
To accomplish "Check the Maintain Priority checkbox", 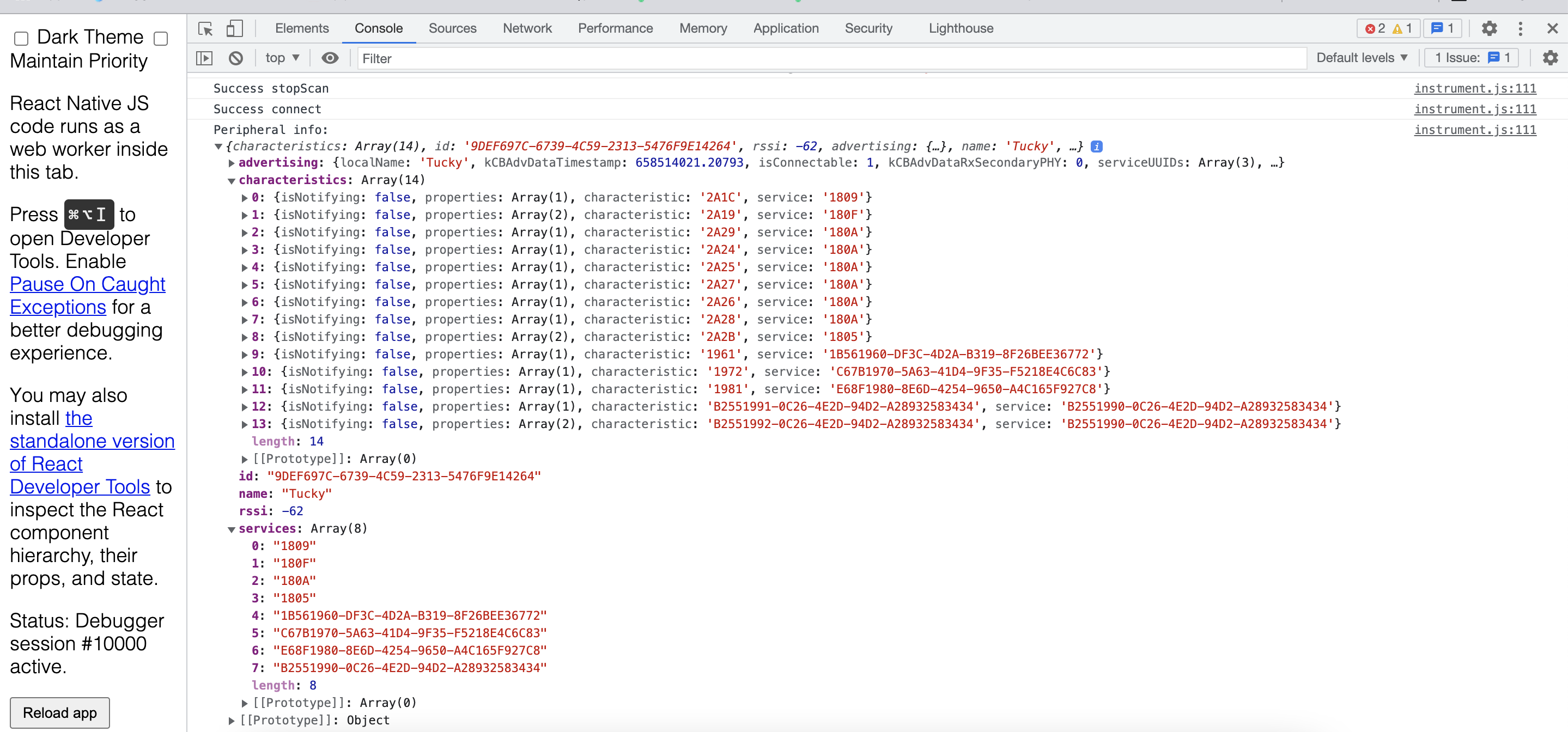I will click(x=160, y=38).
